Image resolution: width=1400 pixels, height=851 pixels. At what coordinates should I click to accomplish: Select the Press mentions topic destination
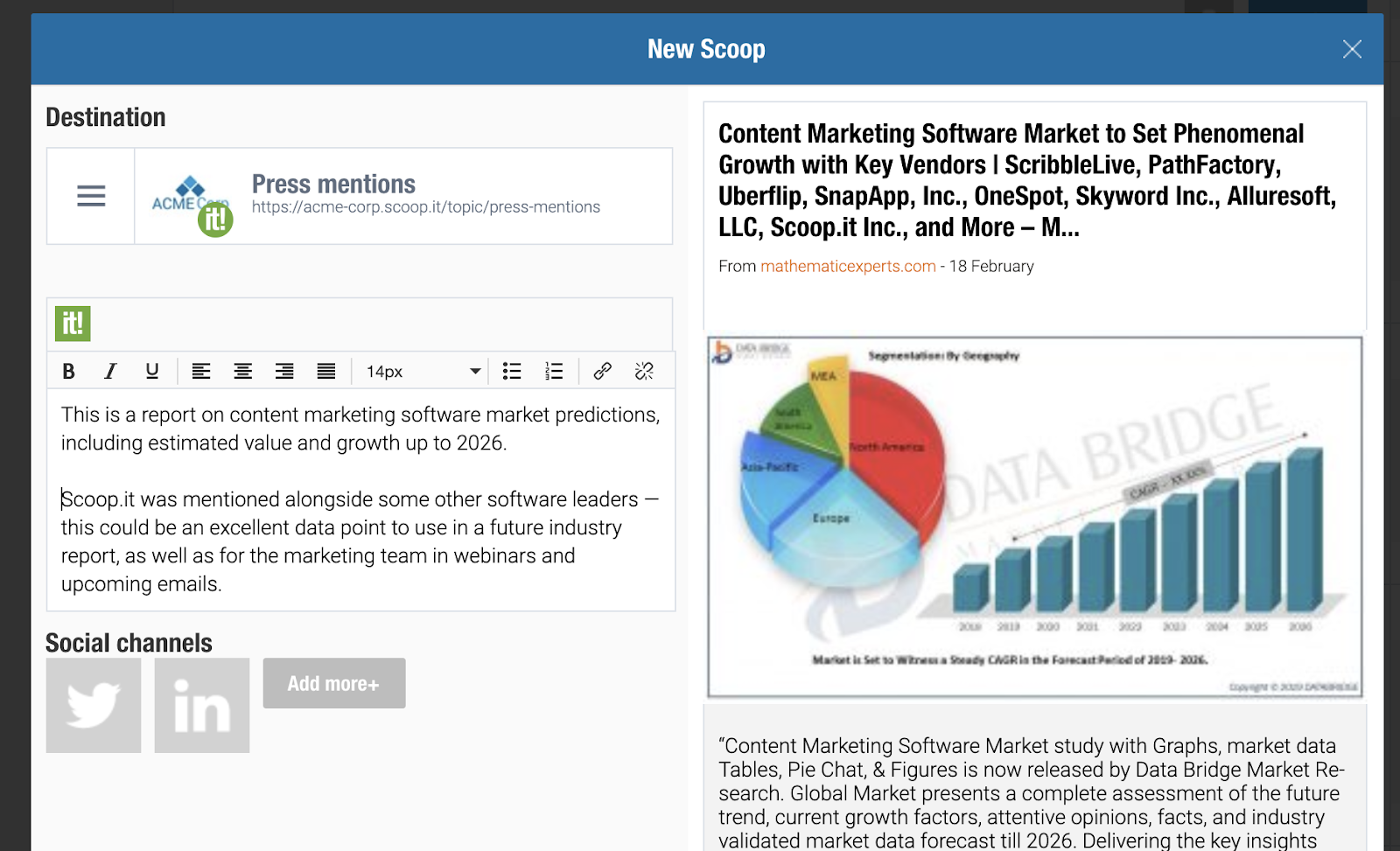[x=403, y=196]
